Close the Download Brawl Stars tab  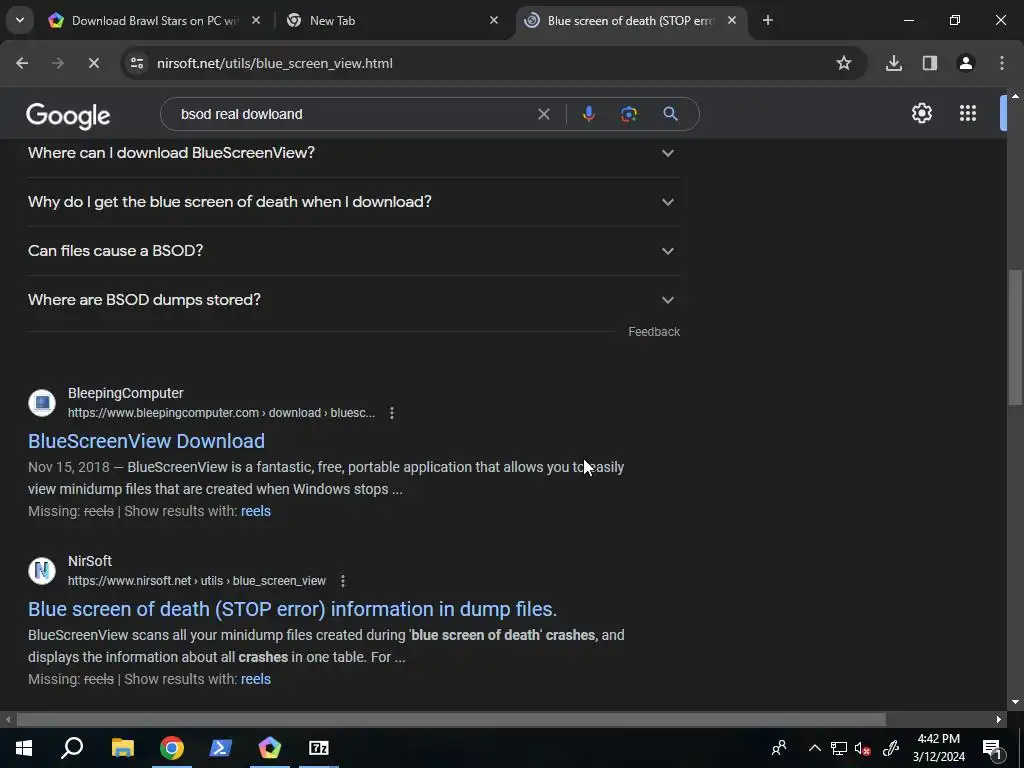[256, 20]
